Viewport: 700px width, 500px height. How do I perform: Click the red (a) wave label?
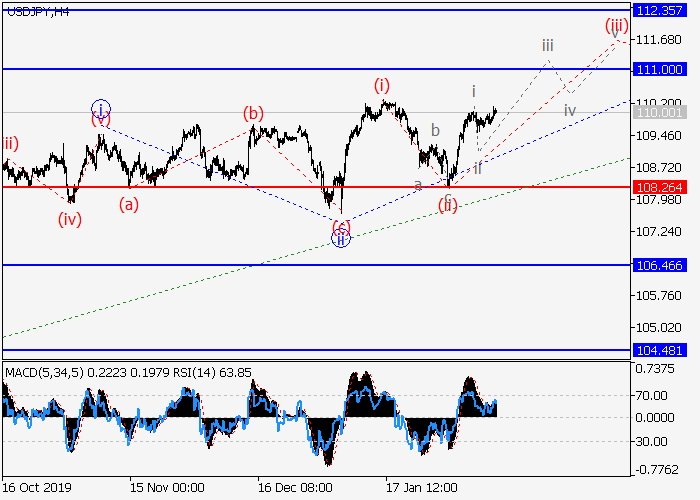(x=128, y=204)
